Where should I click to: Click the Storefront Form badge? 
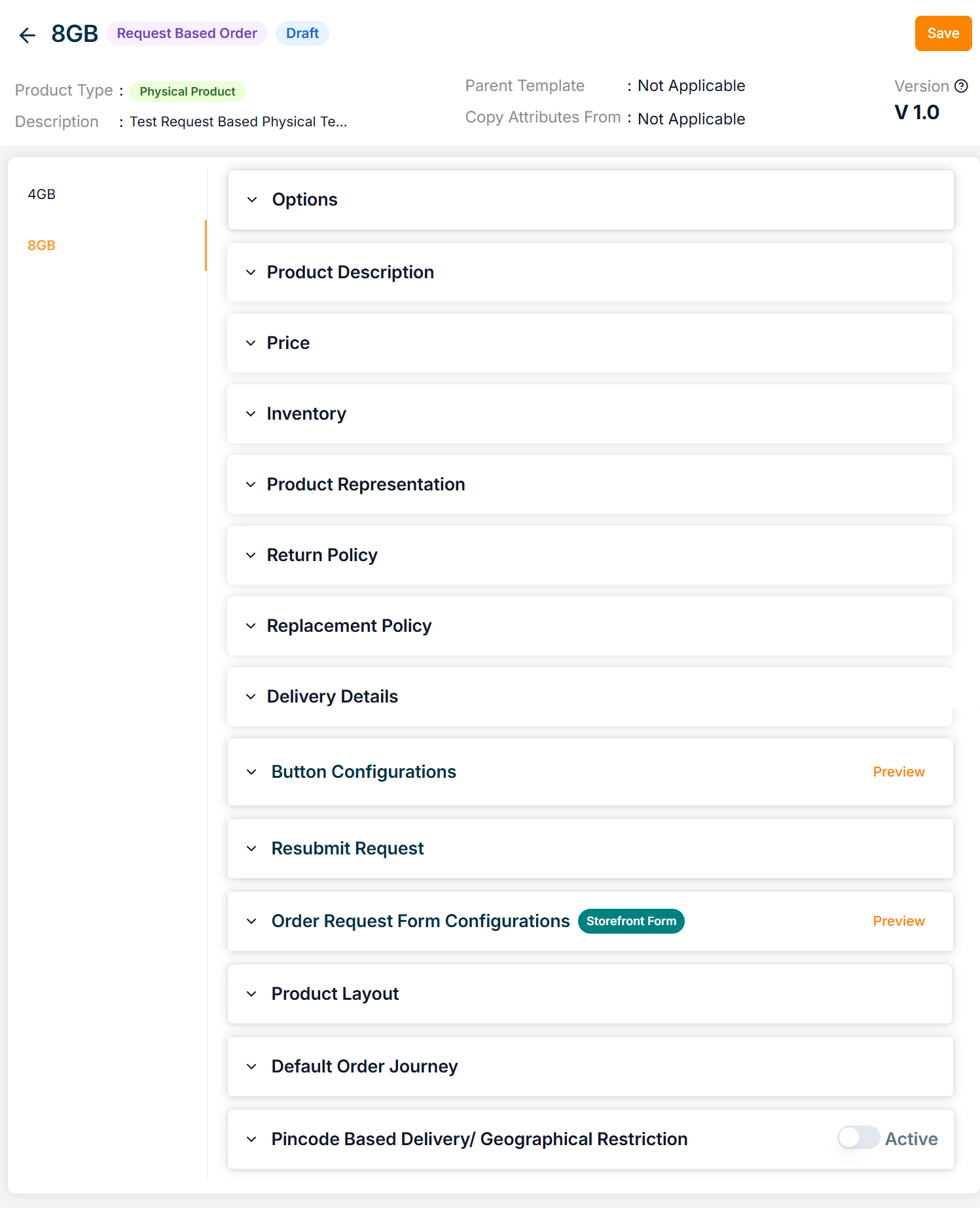(631, 921)
